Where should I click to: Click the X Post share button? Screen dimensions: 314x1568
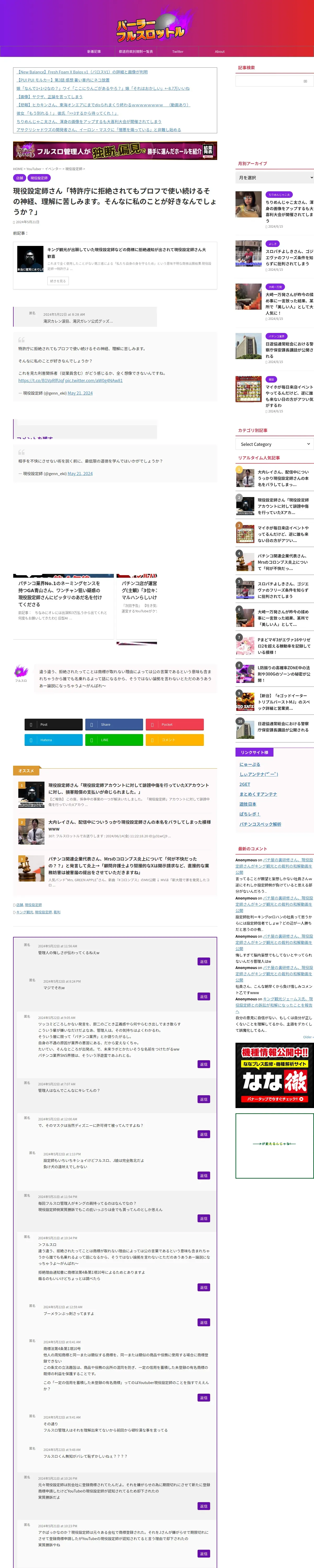point(54,724)
